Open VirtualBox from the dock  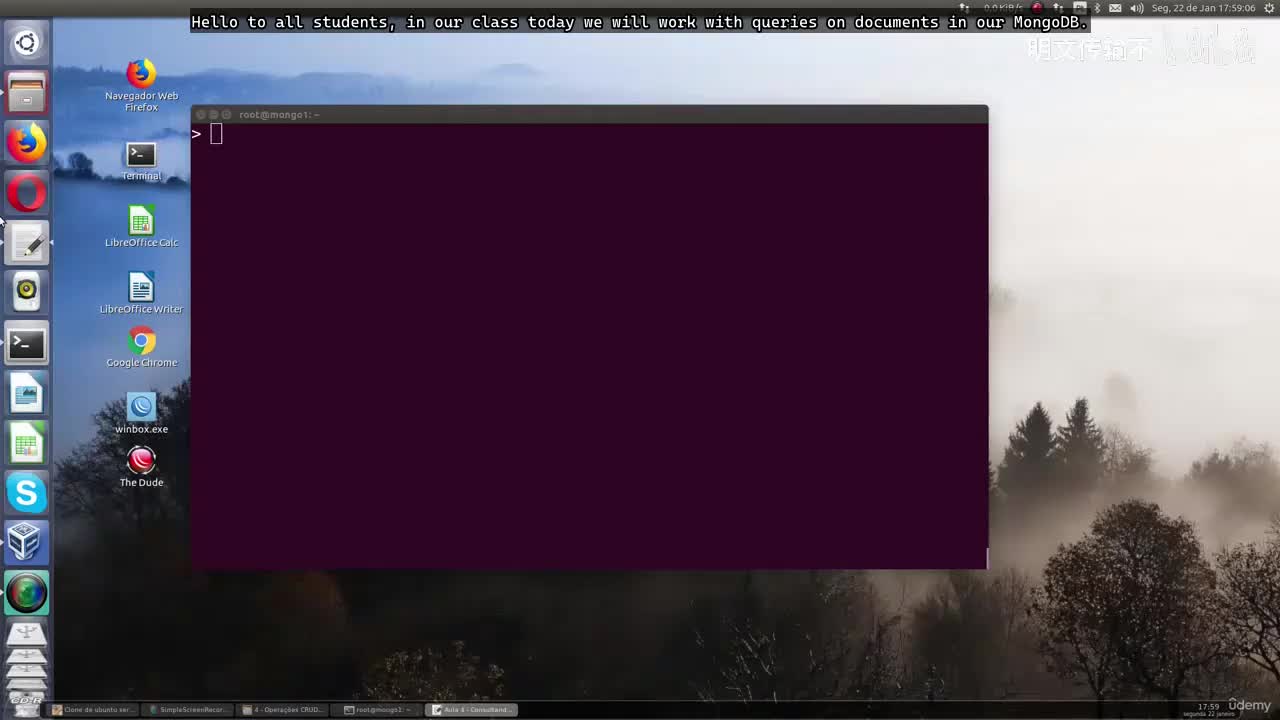click(26, 544)
